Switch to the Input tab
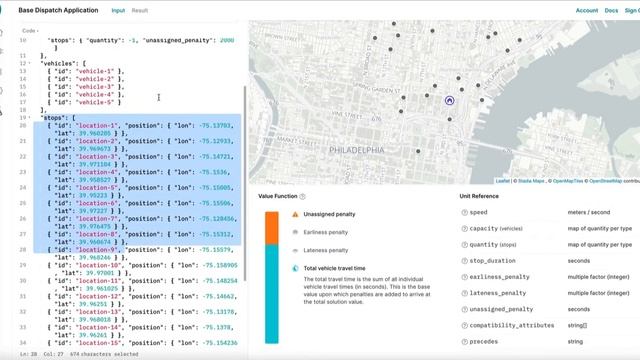The width and height of the screenshot is (640, 360). 118,11
